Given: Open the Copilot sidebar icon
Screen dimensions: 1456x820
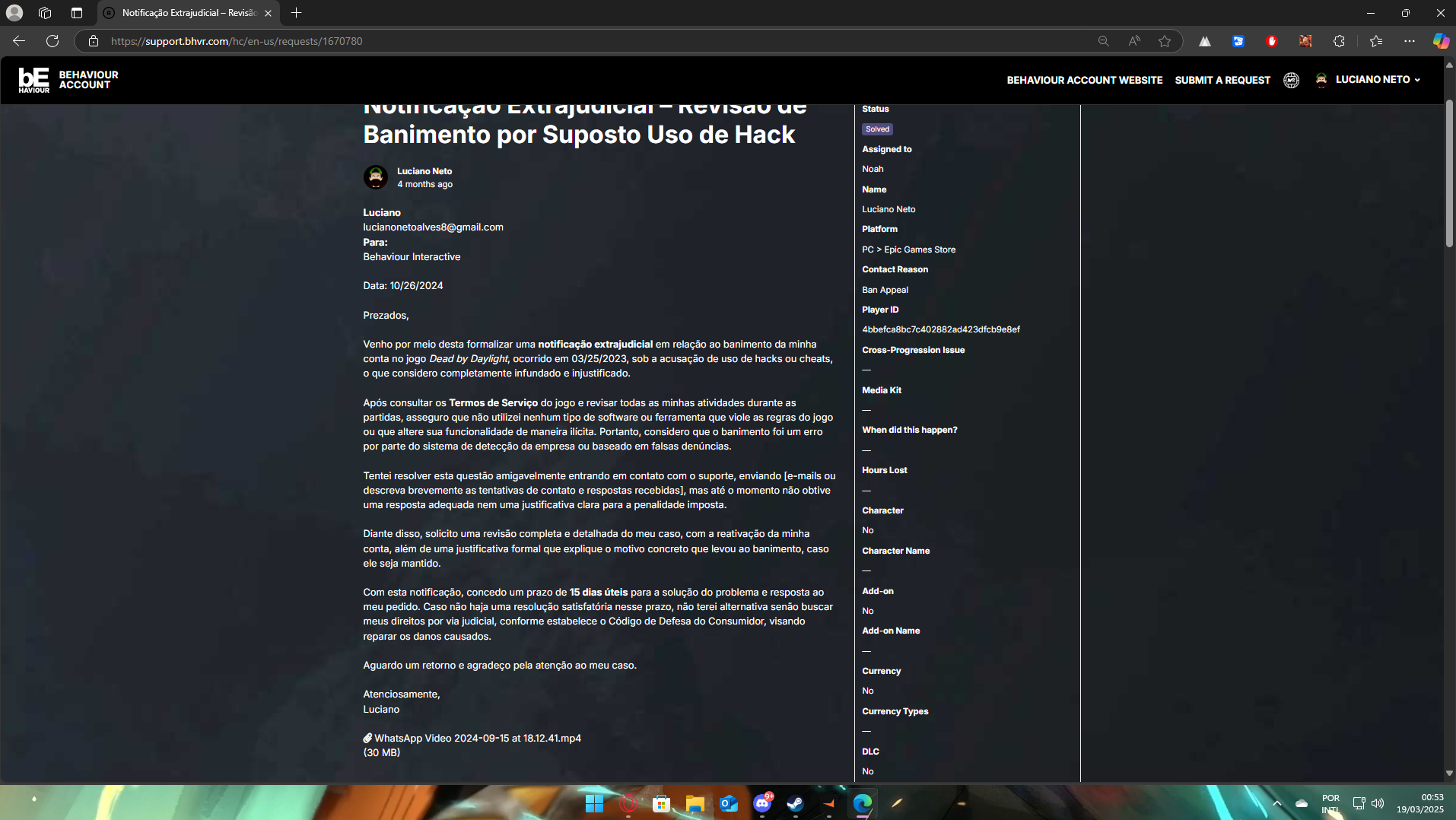Looking at the screenshot, I should (x=1441, y=41).
